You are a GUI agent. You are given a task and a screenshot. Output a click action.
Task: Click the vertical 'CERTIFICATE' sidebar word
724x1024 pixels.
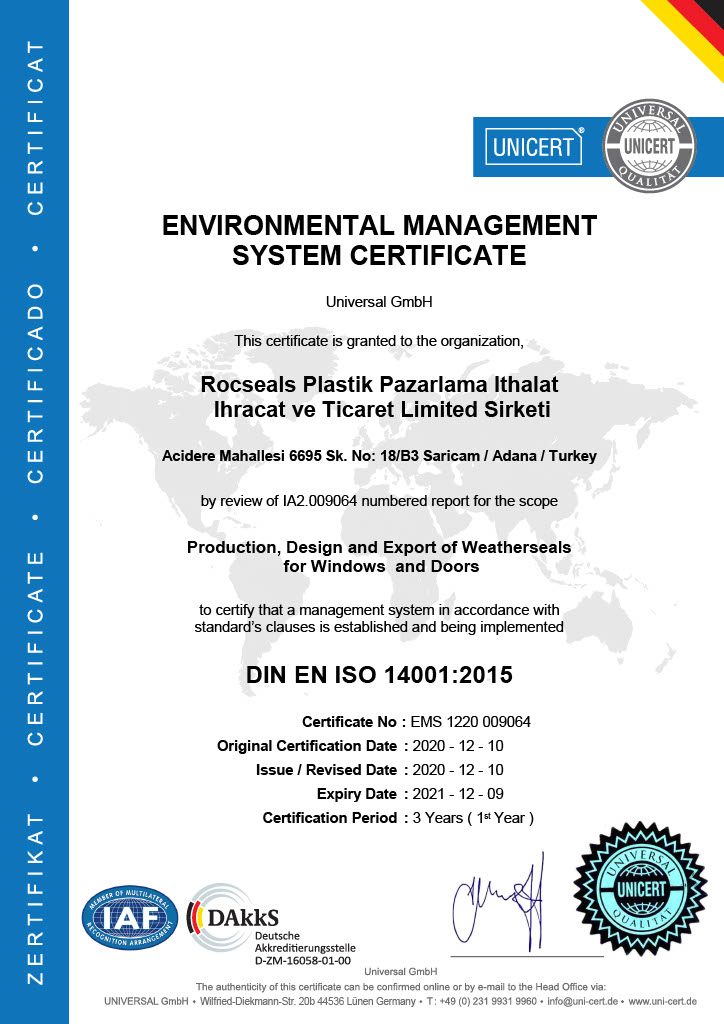[35, 648]
